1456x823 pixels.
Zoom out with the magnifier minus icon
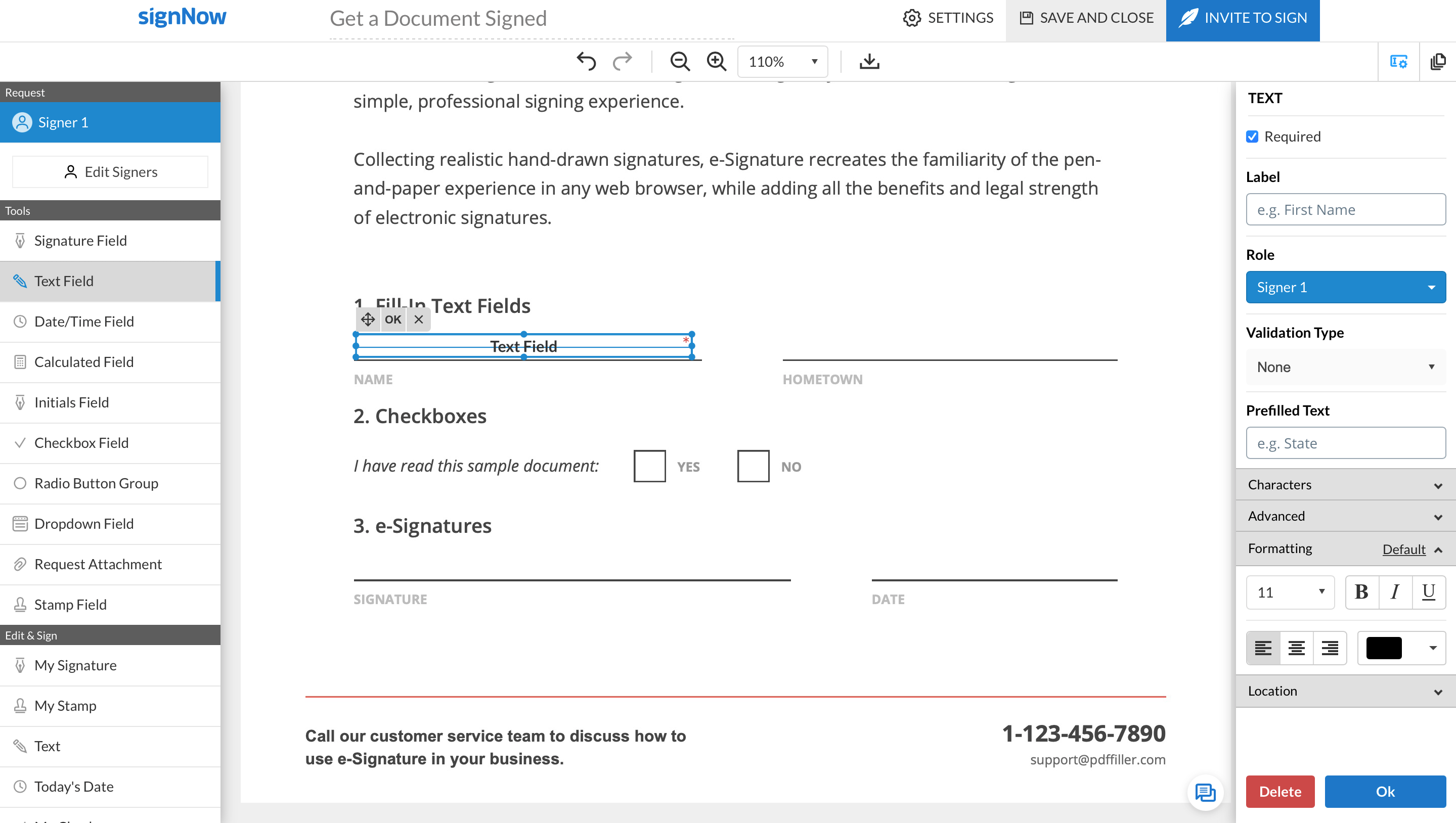click(679, 61)
